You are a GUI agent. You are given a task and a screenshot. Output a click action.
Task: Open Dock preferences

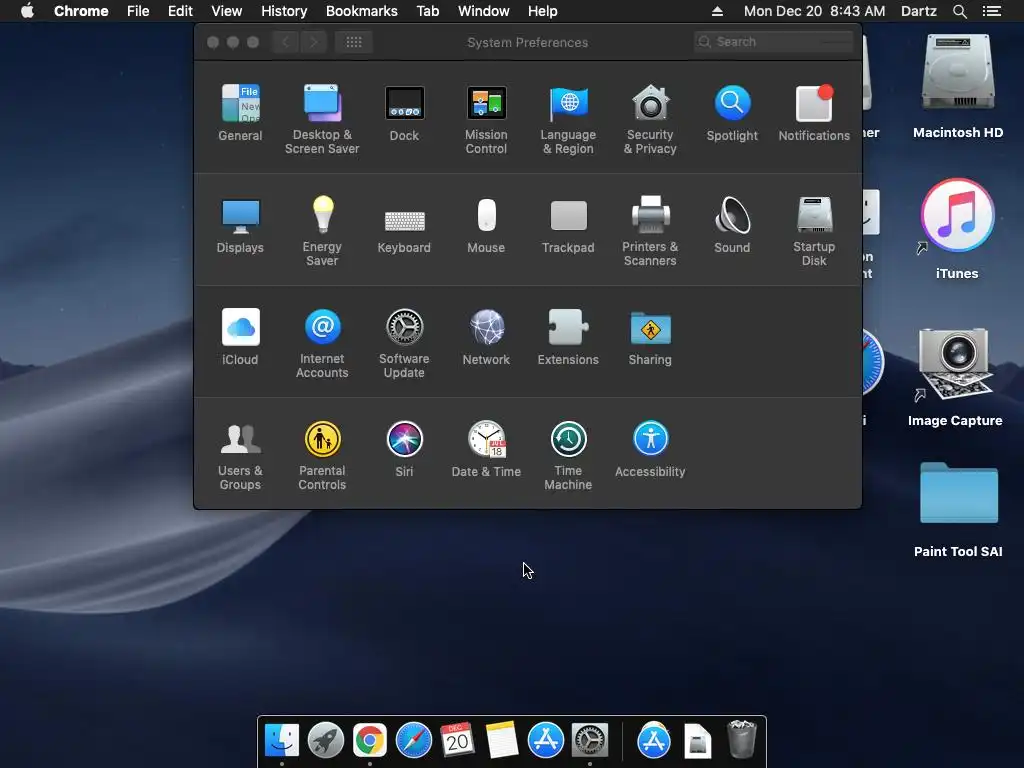(x=404, y=112)
